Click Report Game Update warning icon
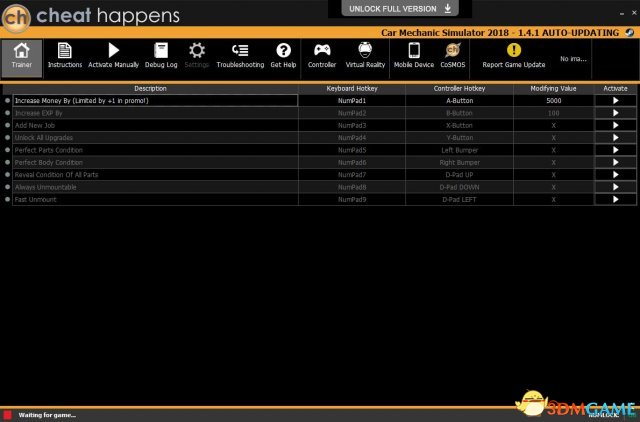The image size is (640, 422). [x=514, y=50]
